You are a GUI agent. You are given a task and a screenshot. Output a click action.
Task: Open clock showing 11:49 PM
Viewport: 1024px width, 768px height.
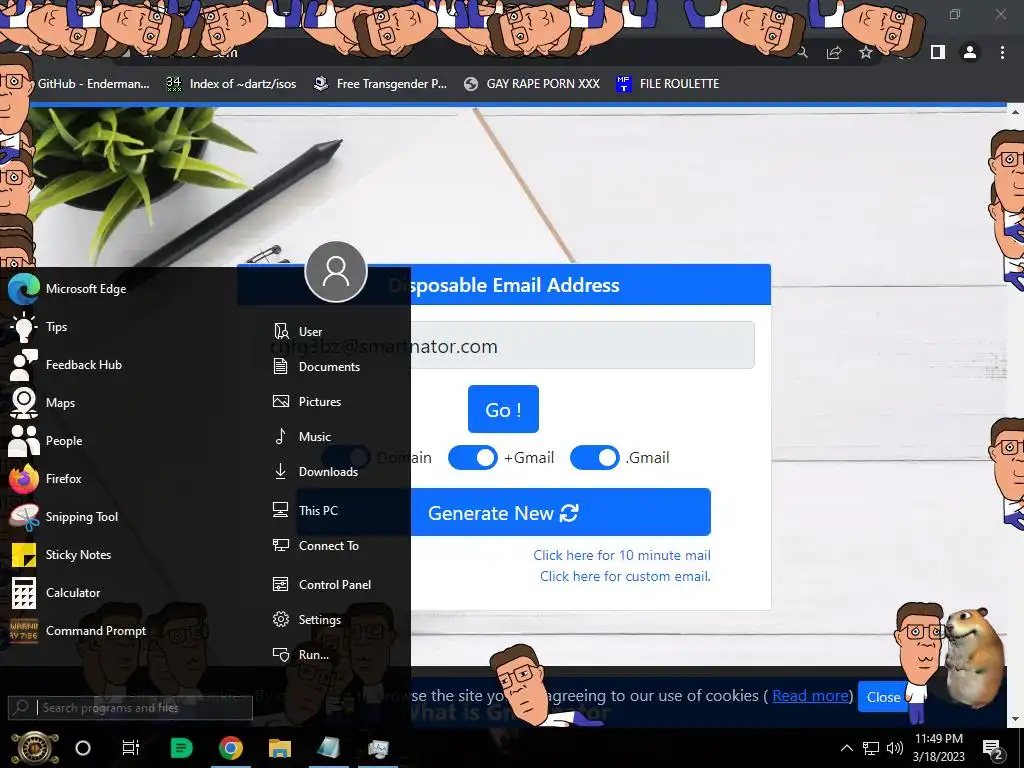tap(938, 748)
